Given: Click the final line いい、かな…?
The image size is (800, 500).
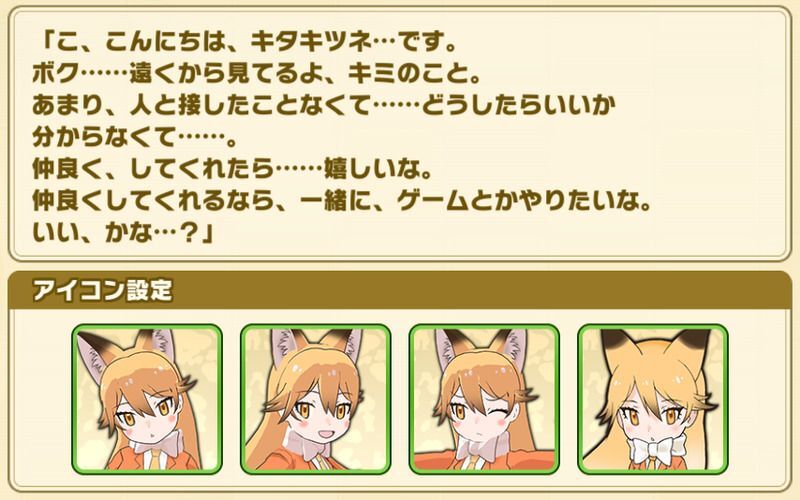Looking at the screenshot, I should click(x=122, y=234).
